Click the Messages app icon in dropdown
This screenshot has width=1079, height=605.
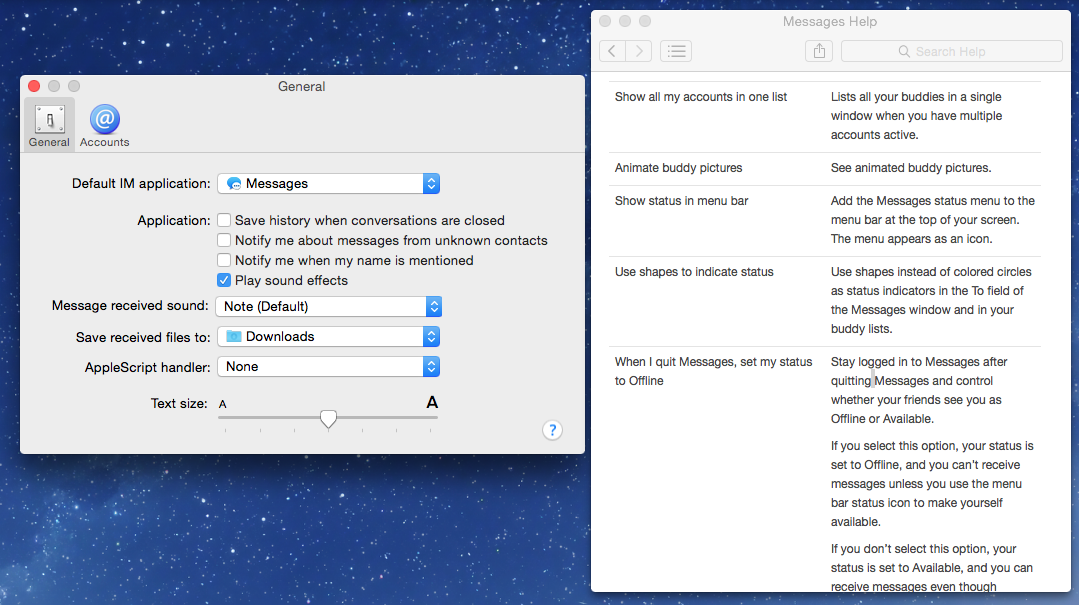point(234,184)
